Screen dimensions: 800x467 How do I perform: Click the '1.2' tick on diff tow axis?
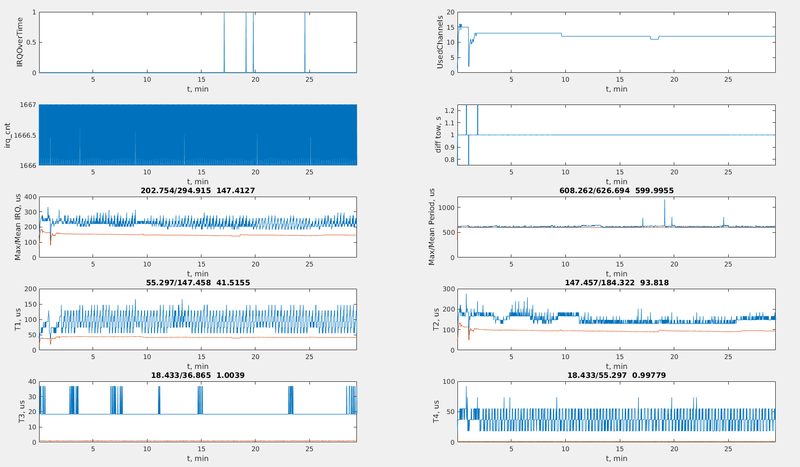tap(449, 111)
